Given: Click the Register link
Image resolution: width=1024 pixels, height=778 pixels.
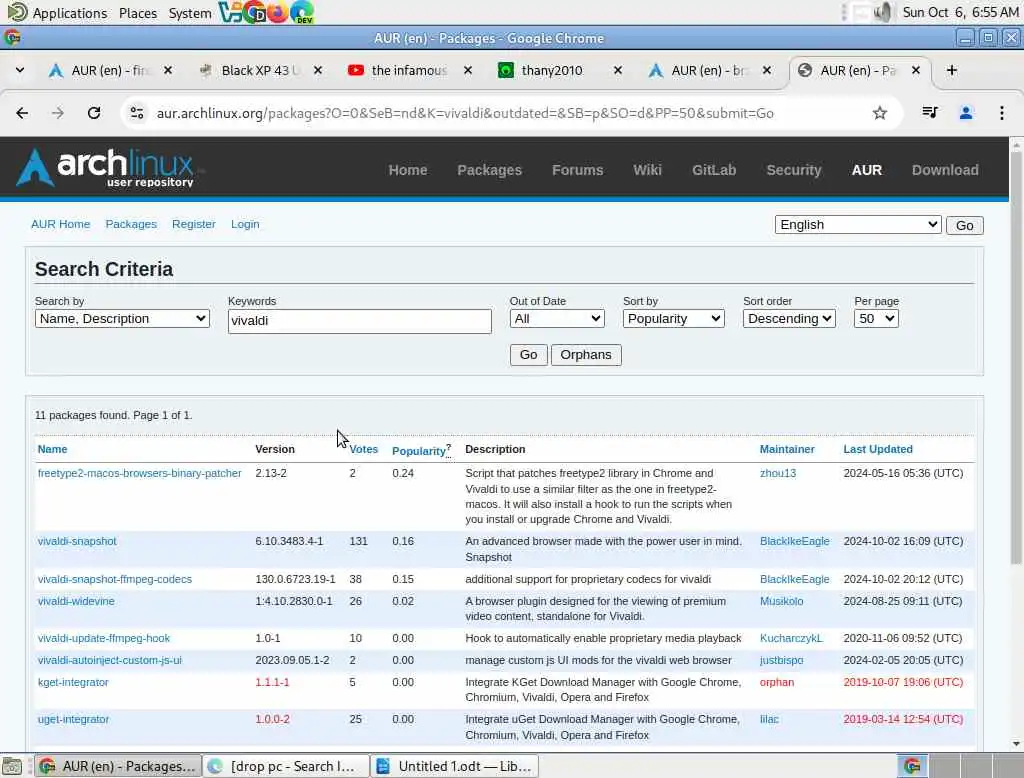Looking at the screenshot, I should tap(193, 224).
